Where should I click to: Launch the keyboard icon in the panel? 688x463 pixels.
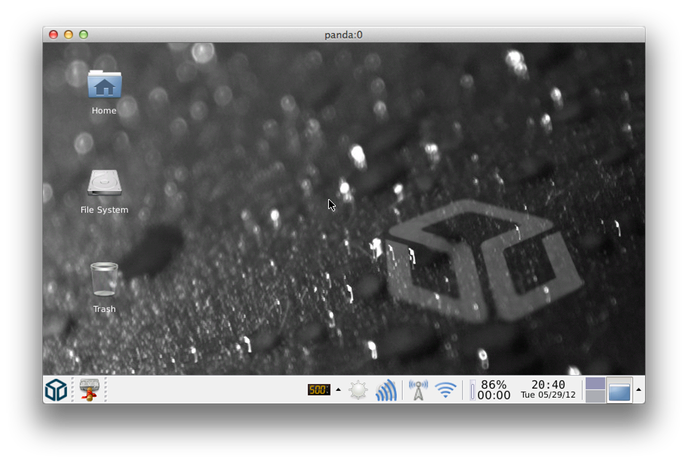click(x=90, y=390)
